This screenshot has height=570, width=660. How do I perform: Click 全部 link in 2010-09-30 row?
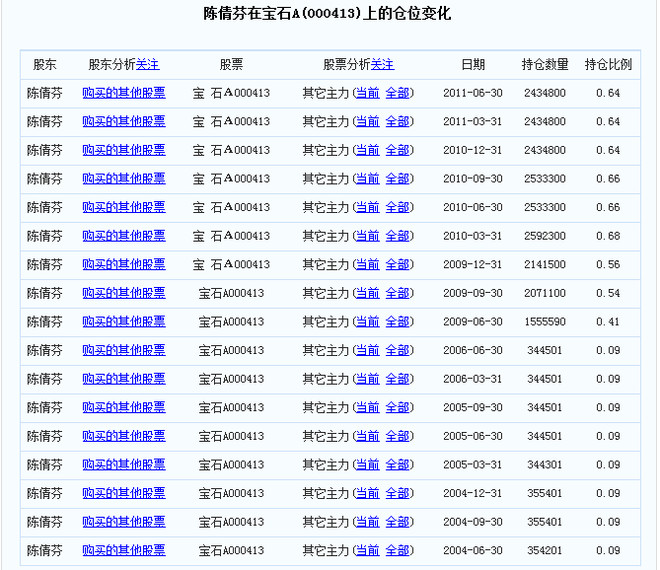397,179
